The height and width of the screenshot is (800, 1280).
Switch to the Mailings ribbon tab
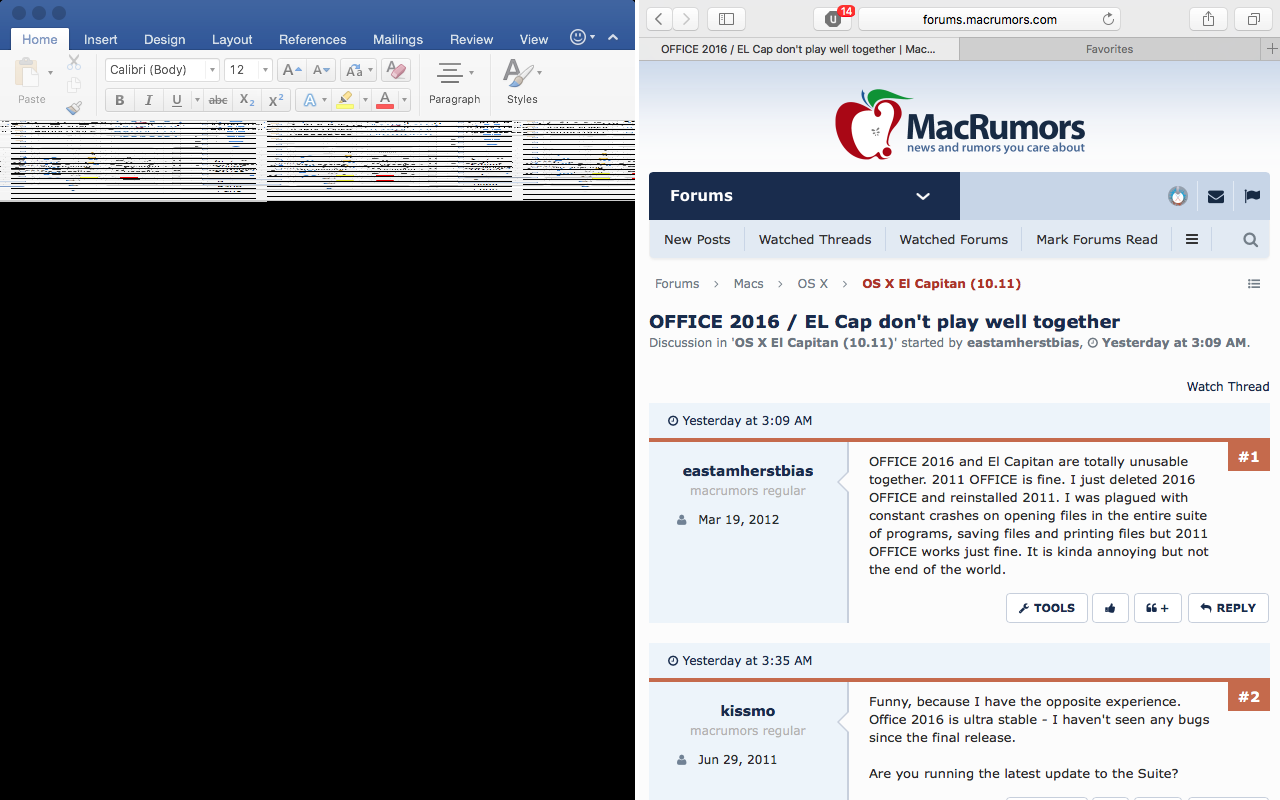[398, 39]
